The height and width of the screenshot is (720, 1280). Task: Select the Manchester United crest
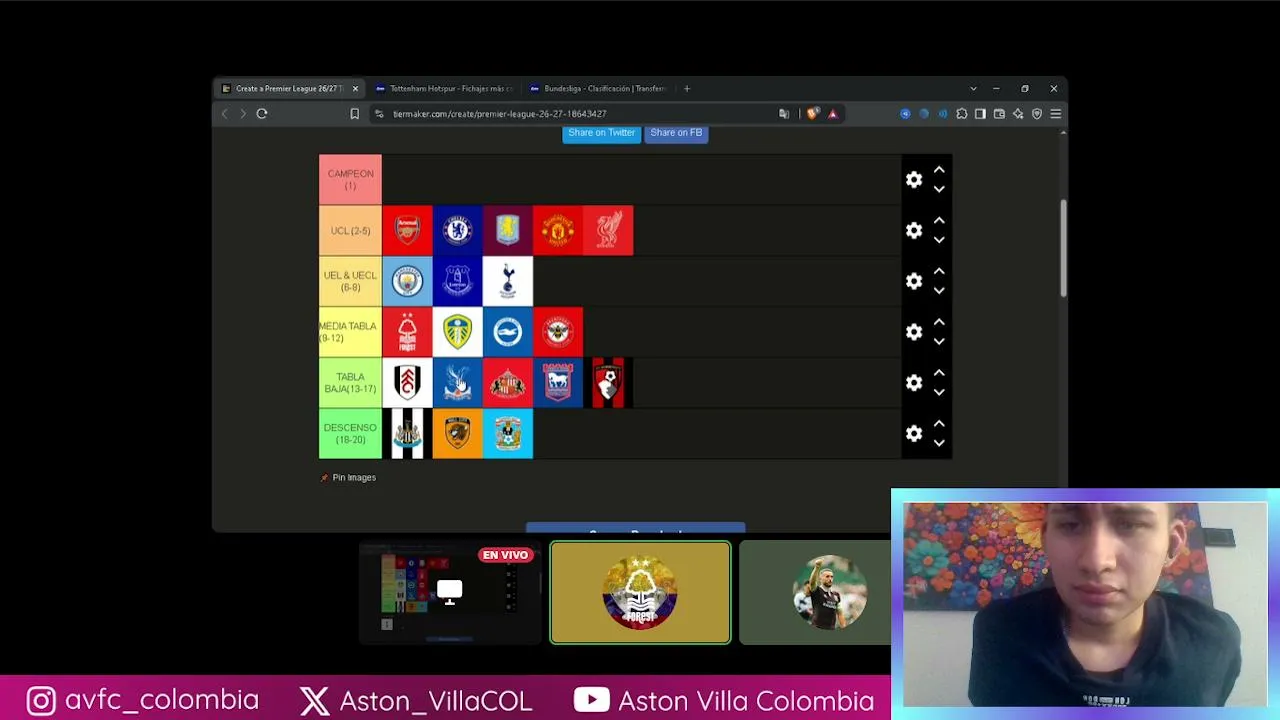557,231
